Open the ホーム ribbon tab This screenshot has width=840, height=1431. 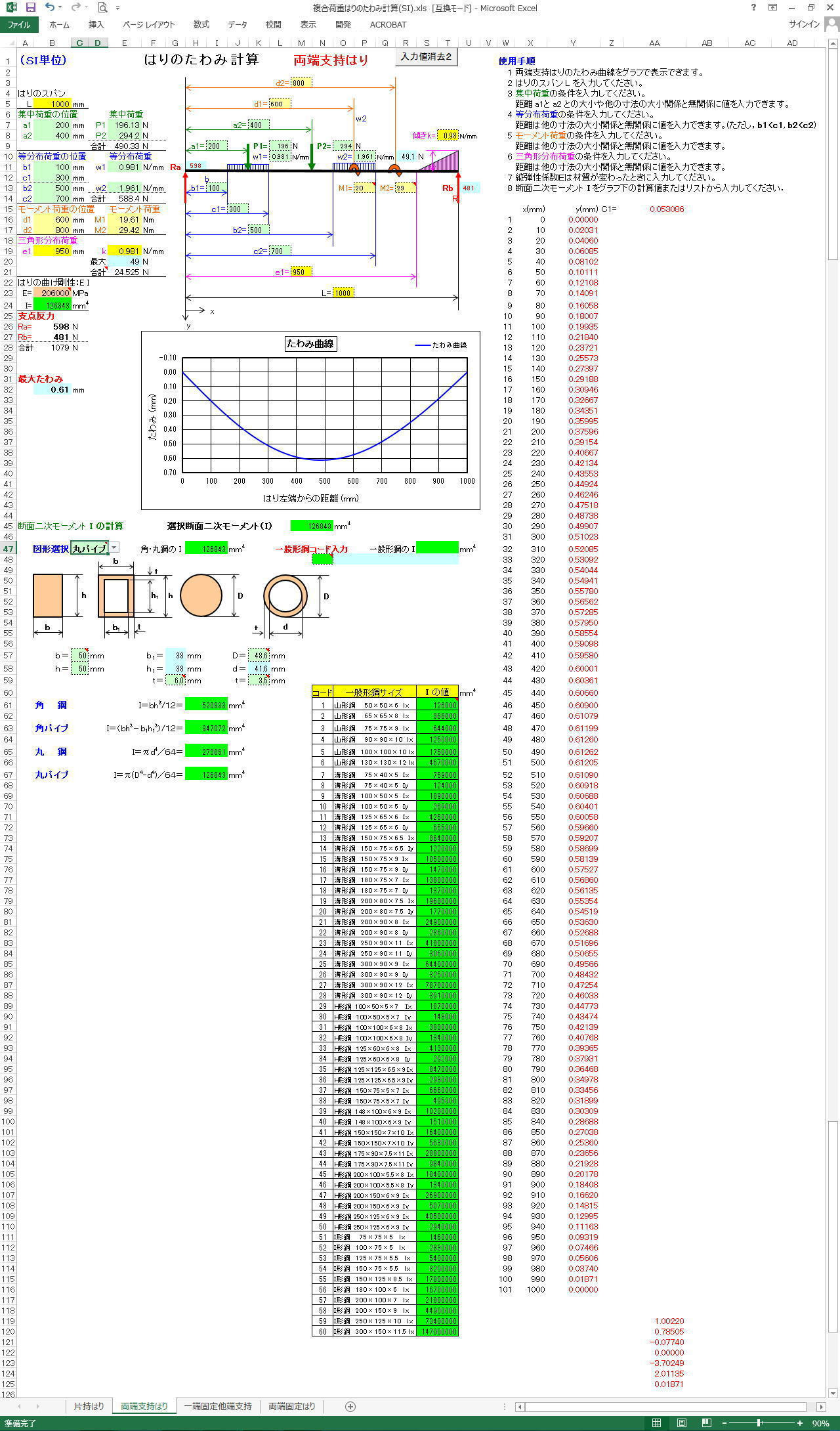[59, 25]
